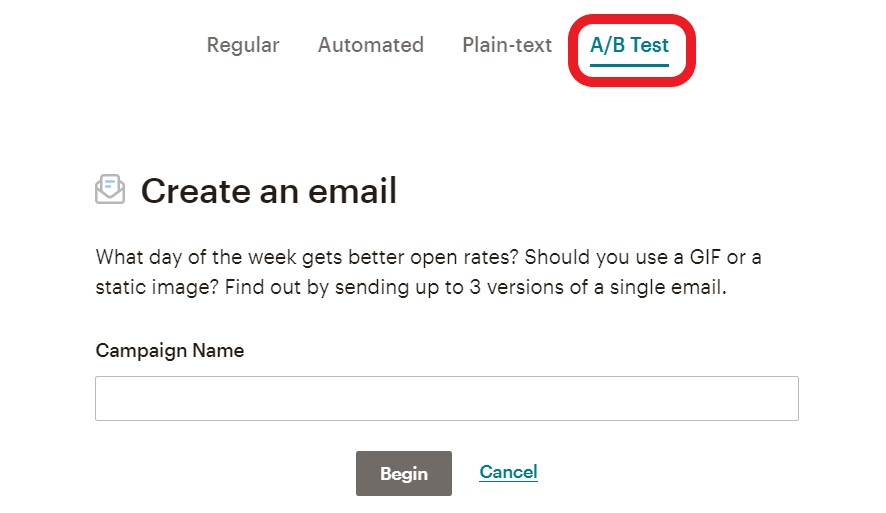This screenshot has height=513, width=886.
Task: Click the word "email" in the page heading
Action: click(x=353, y=190)
